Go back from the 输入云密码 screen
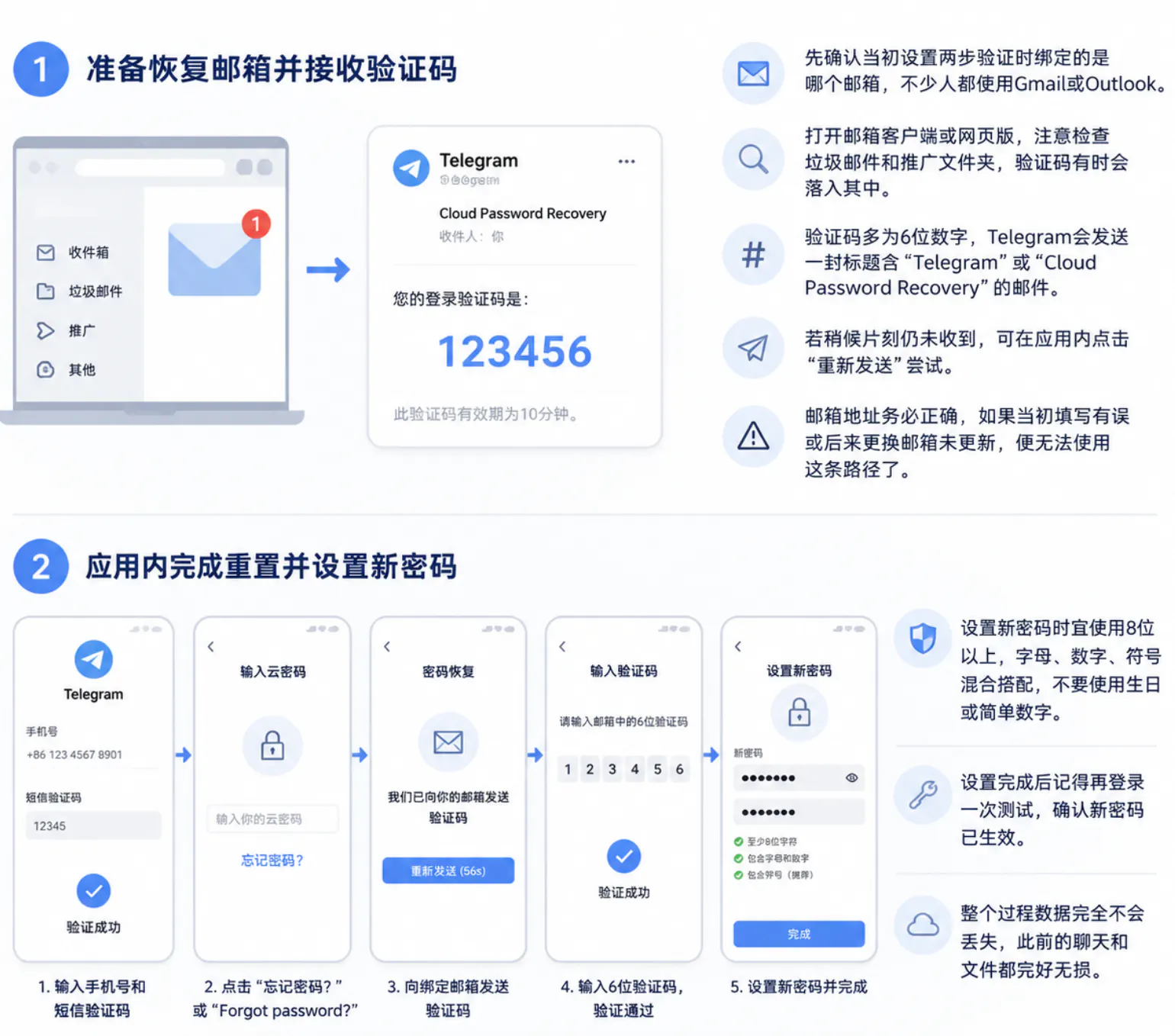Viewport: 1175px width, 1036px height. [211, 647]
